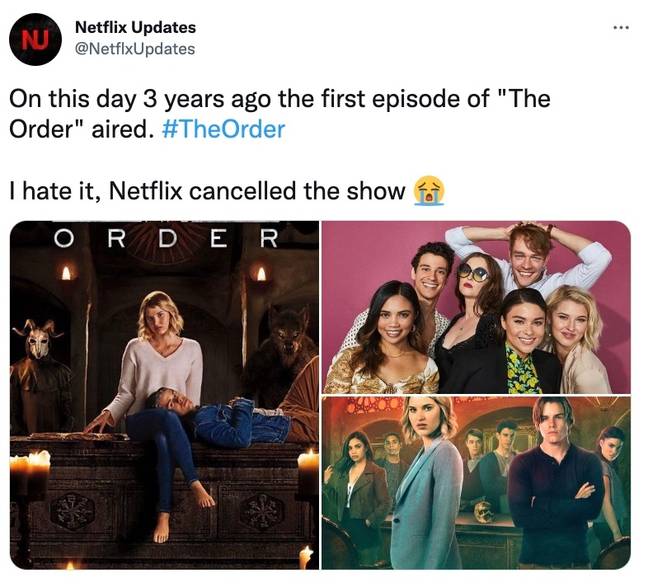Click the "Netflix cancelled the show" sentence
The image size is (648, 586).
point(257,191)
